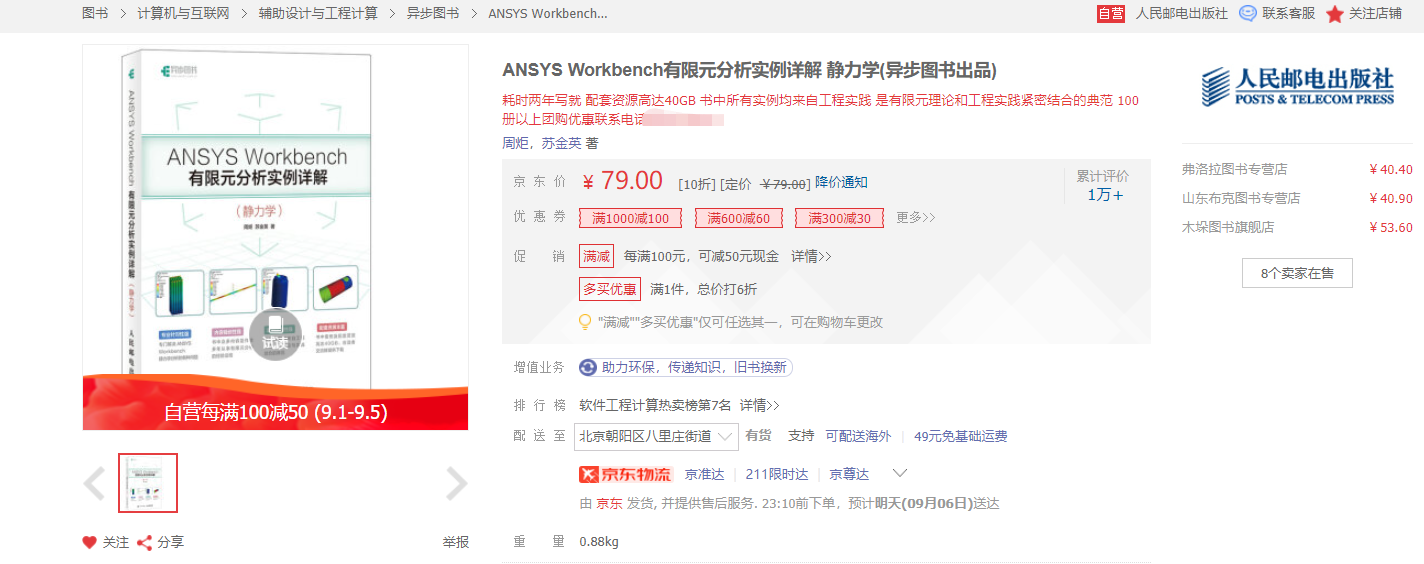
Task: Open the 图书 breadcrumb
Action: coord(95,13)
